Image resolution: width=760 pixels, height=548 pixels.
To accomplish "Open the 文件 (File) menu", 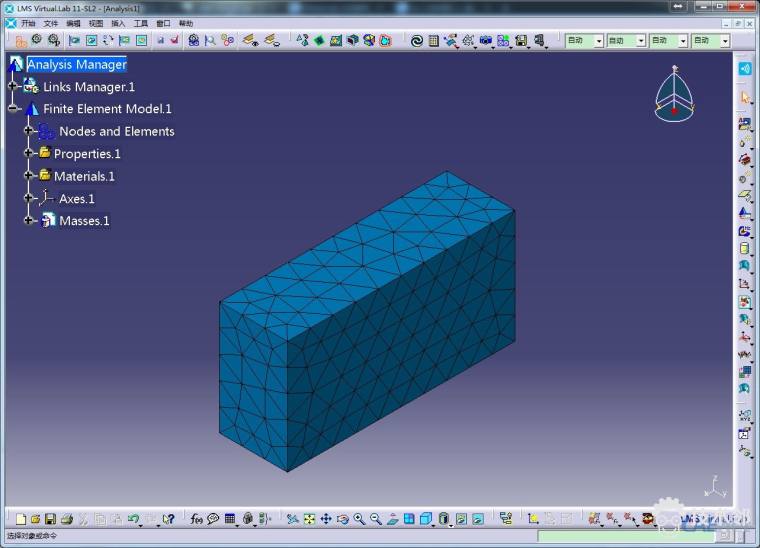I will coord(50,23).
